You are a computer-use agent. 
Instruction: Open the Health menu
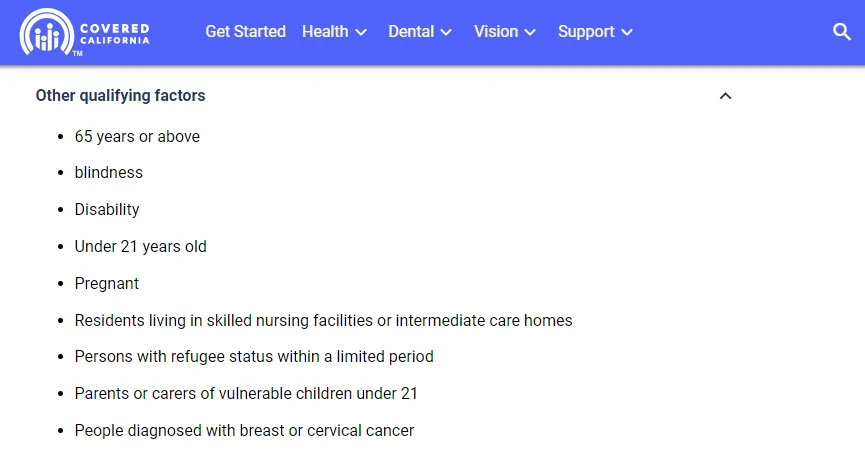(x=334, y=31)
